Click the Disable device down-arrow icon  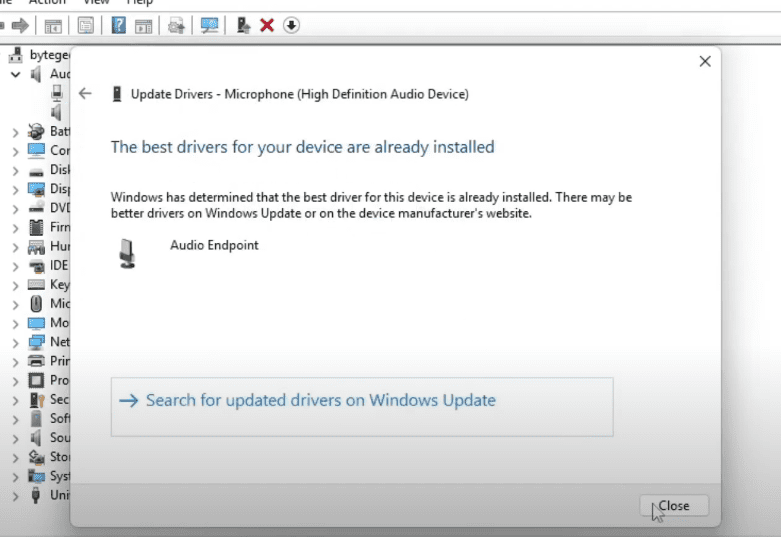tap(291, 25)
